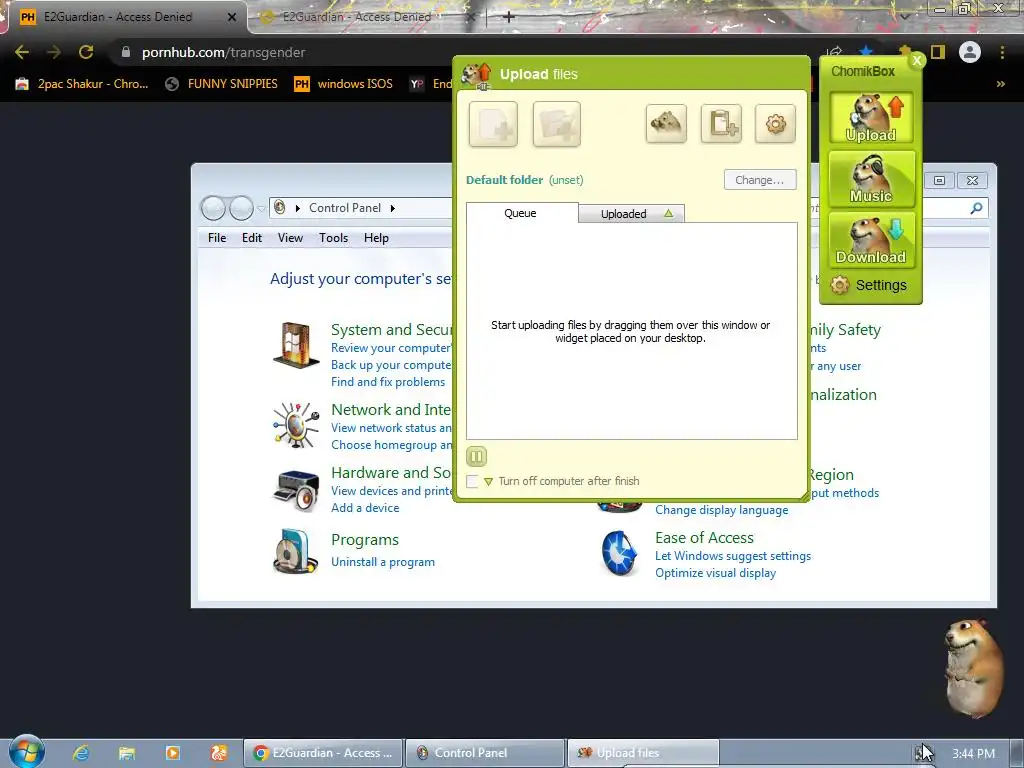Switch to the Uploaded tab
Image resolution: width=1024 pixels, height=768 pixels.
631,214
